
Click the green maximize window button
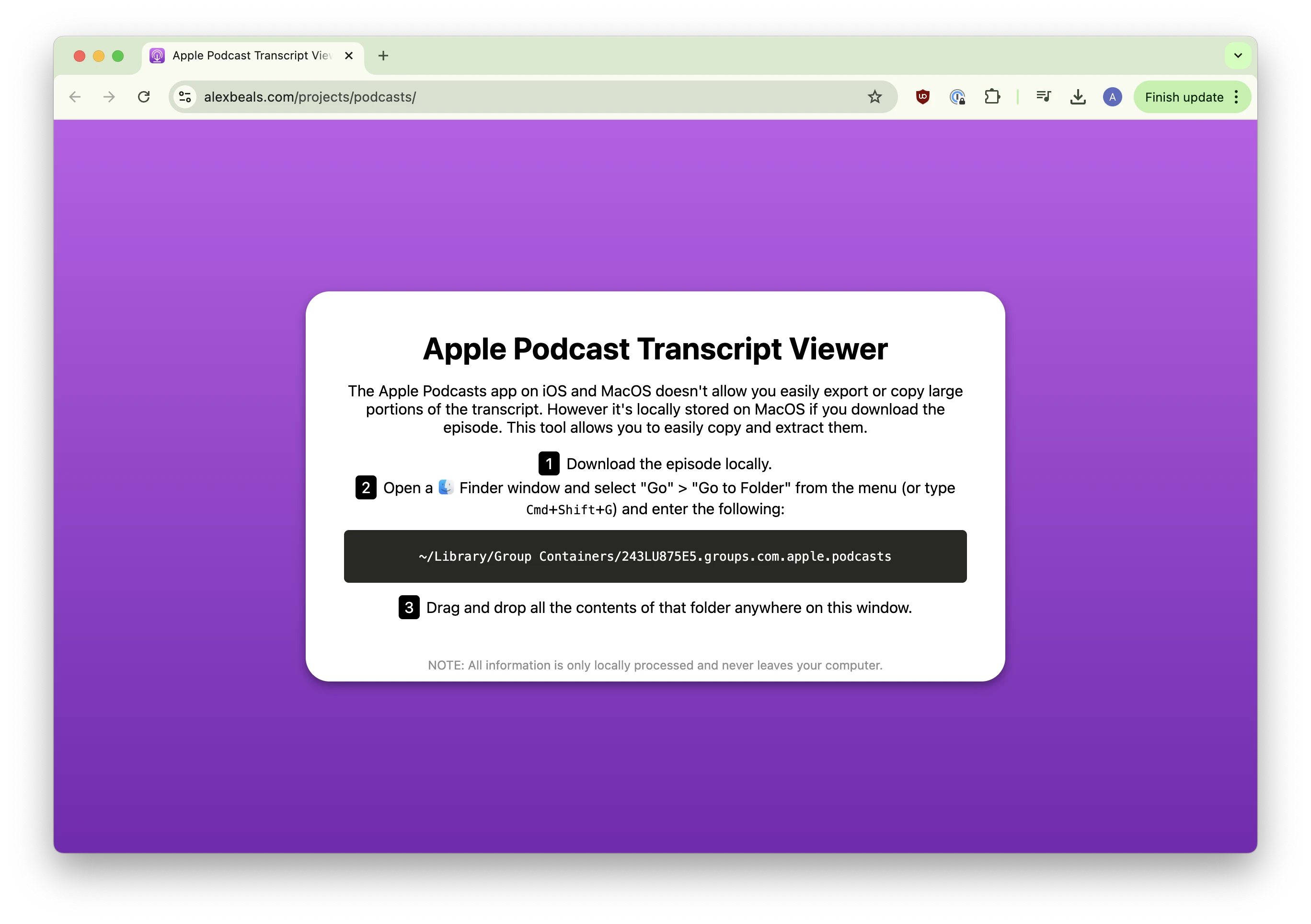click(x=117, y=56)
